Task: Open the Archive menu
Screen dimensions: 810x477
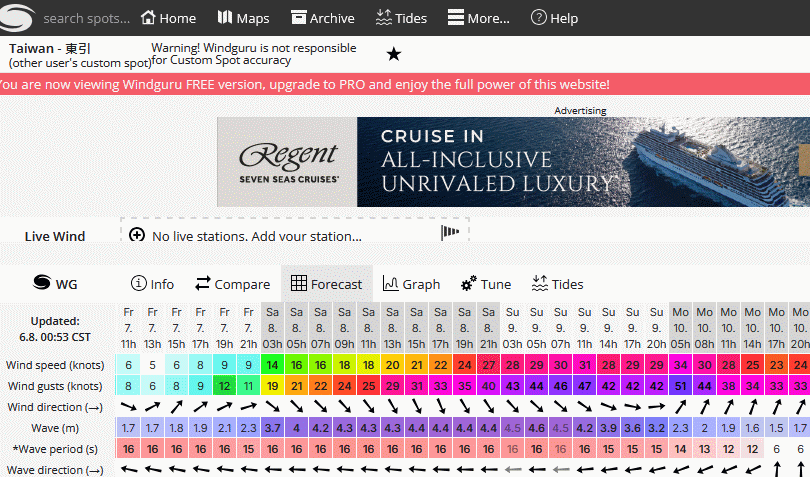Action: (x=323, y=18)
